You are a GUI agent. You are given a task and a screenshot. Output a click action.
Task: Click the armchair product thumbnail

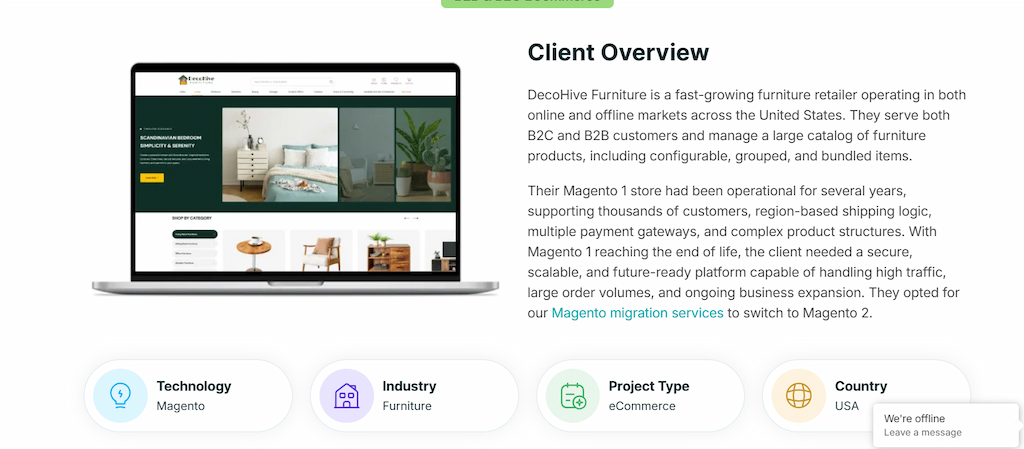tap(322, 251)
